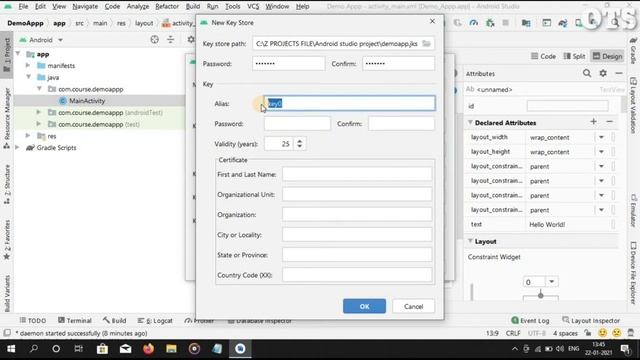Click First and Last Name field
The height and width of the screenshot is (360, 640).
click(357, 174)
